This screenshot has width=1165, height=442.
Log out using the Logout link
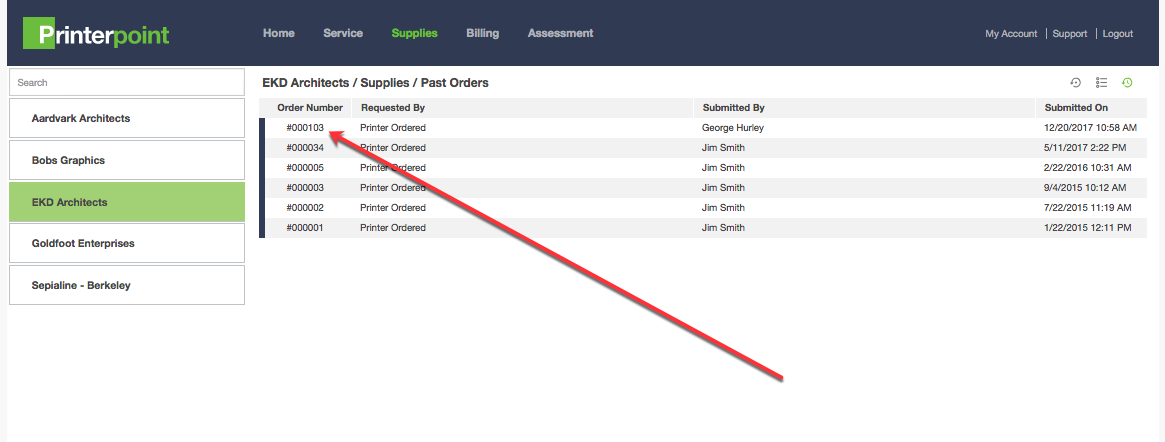coord(1117,34)
